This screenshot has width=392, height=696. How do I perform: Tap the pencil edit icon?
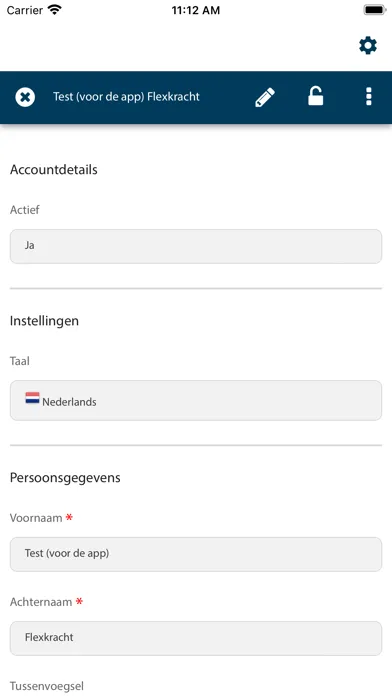pyautogui.click(x=265, y=97)
